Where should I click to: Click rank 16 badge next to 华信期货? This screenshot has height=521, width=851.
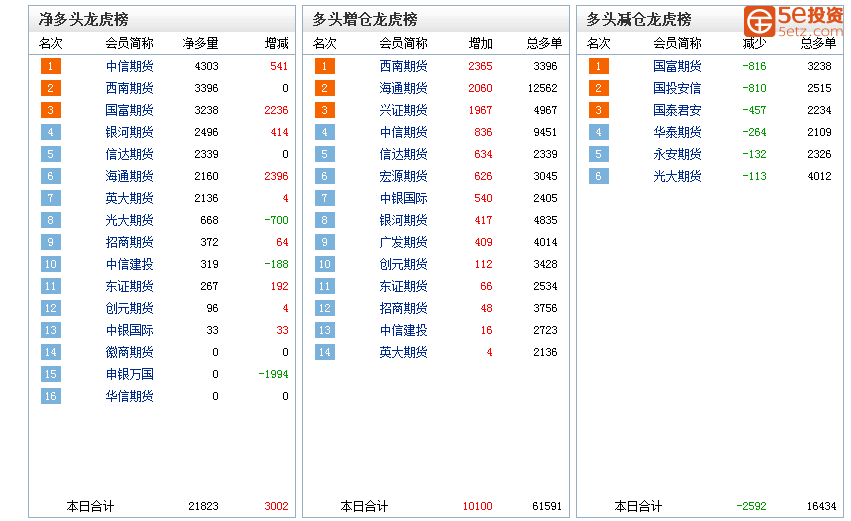(x=50, y=396)
